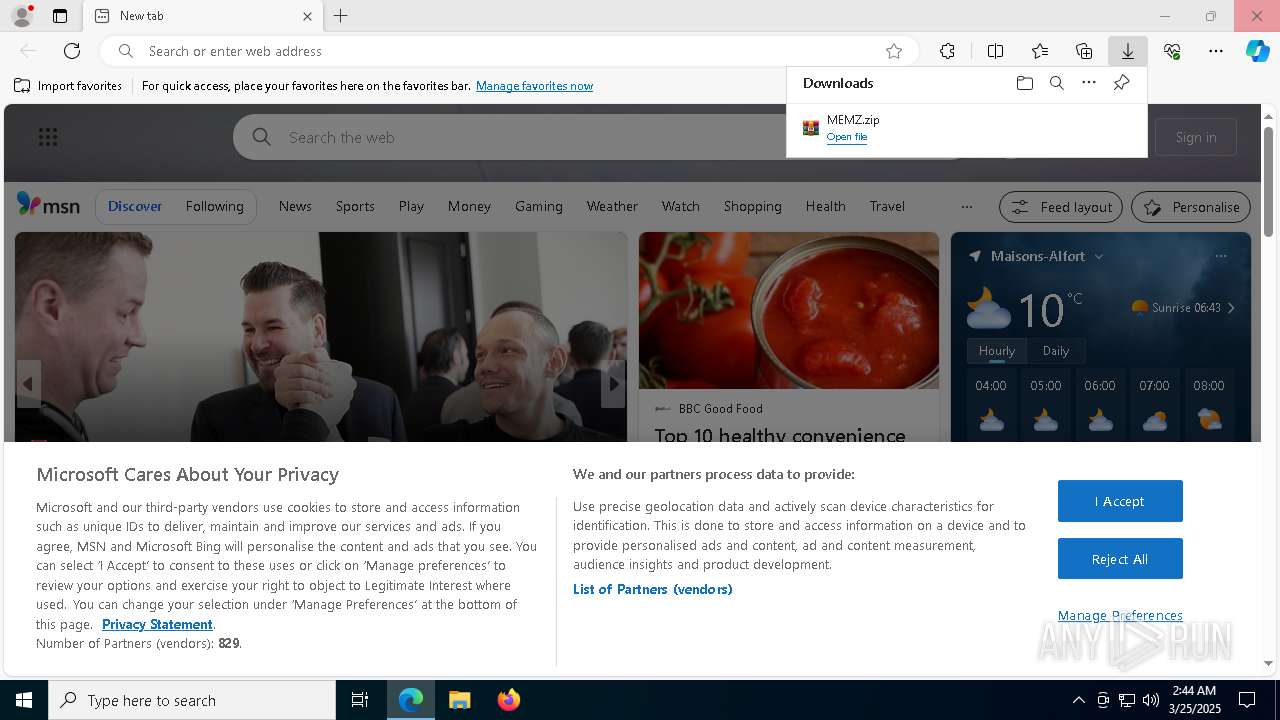The height and width of the screenshot is (720, 1280).
Task: Open the BBC Good Food tomato article
Action: 789,337
